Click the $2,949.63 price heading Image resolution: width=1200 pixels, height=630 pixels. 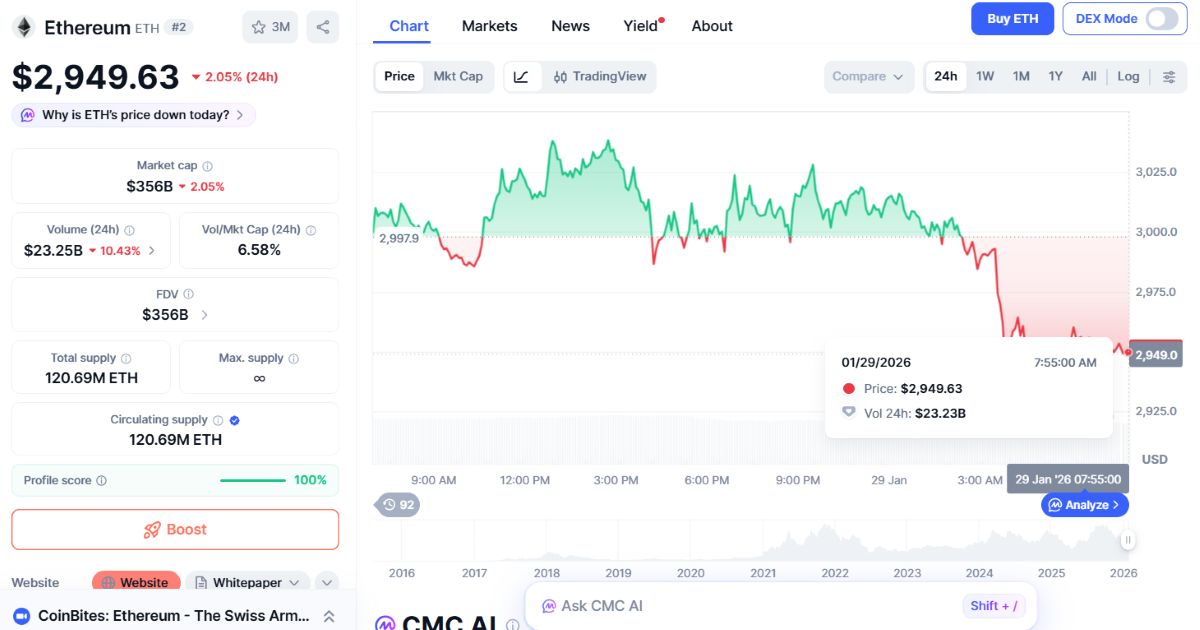96,77
